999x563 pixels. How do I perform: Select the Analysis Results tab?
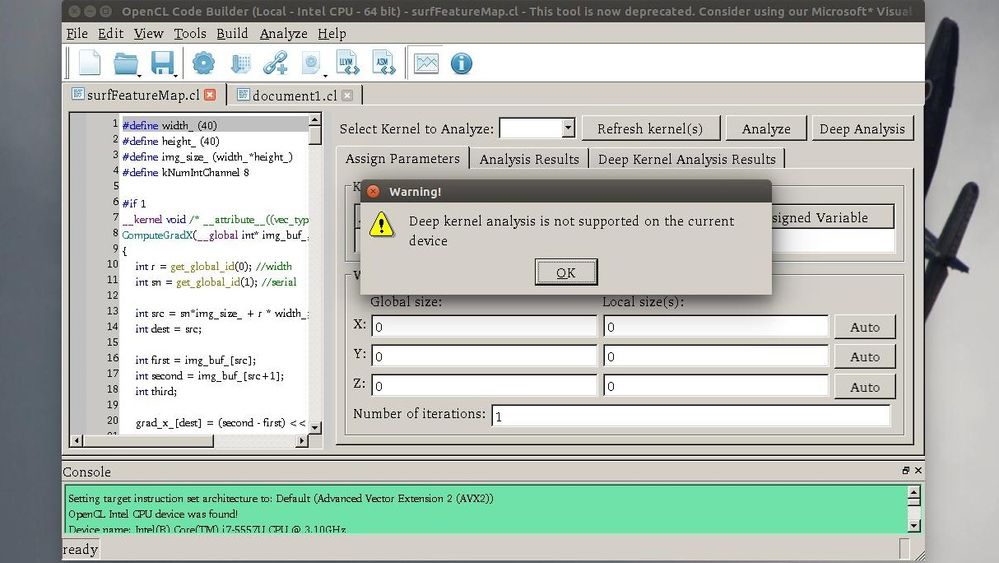(529, 159)
